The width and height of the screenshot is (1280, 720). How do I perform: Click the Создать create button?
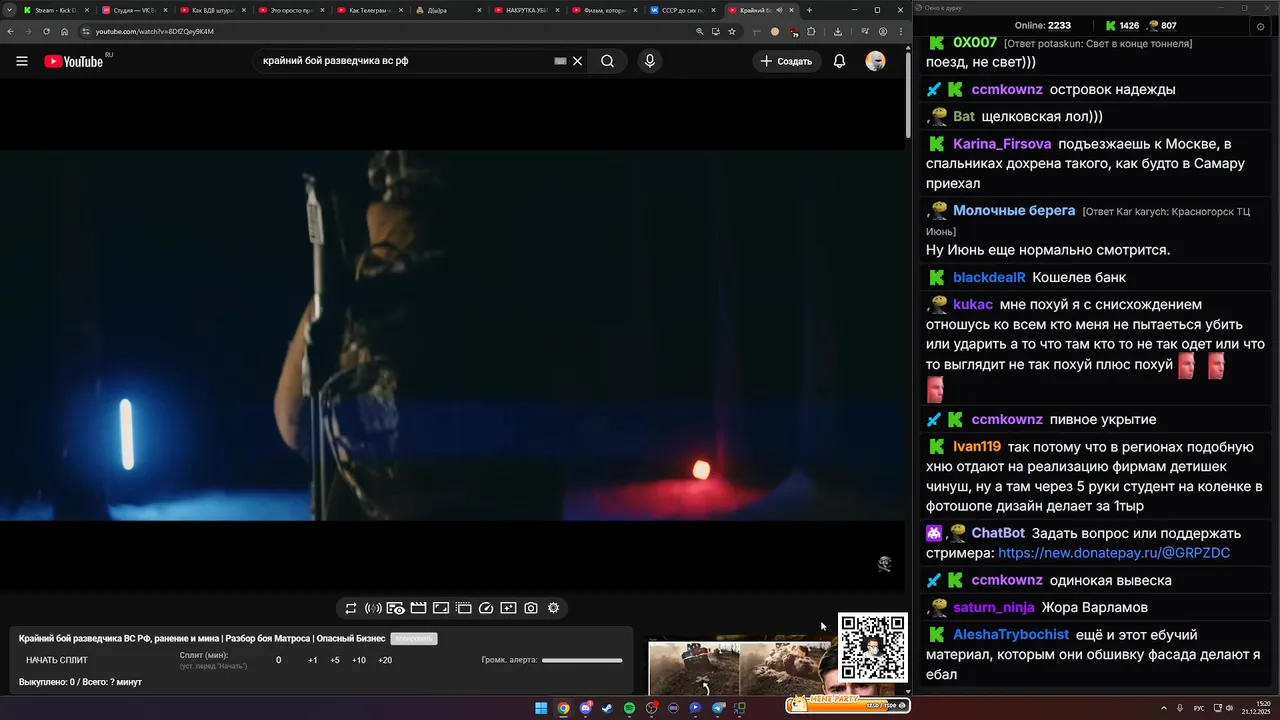click(786, 61)
